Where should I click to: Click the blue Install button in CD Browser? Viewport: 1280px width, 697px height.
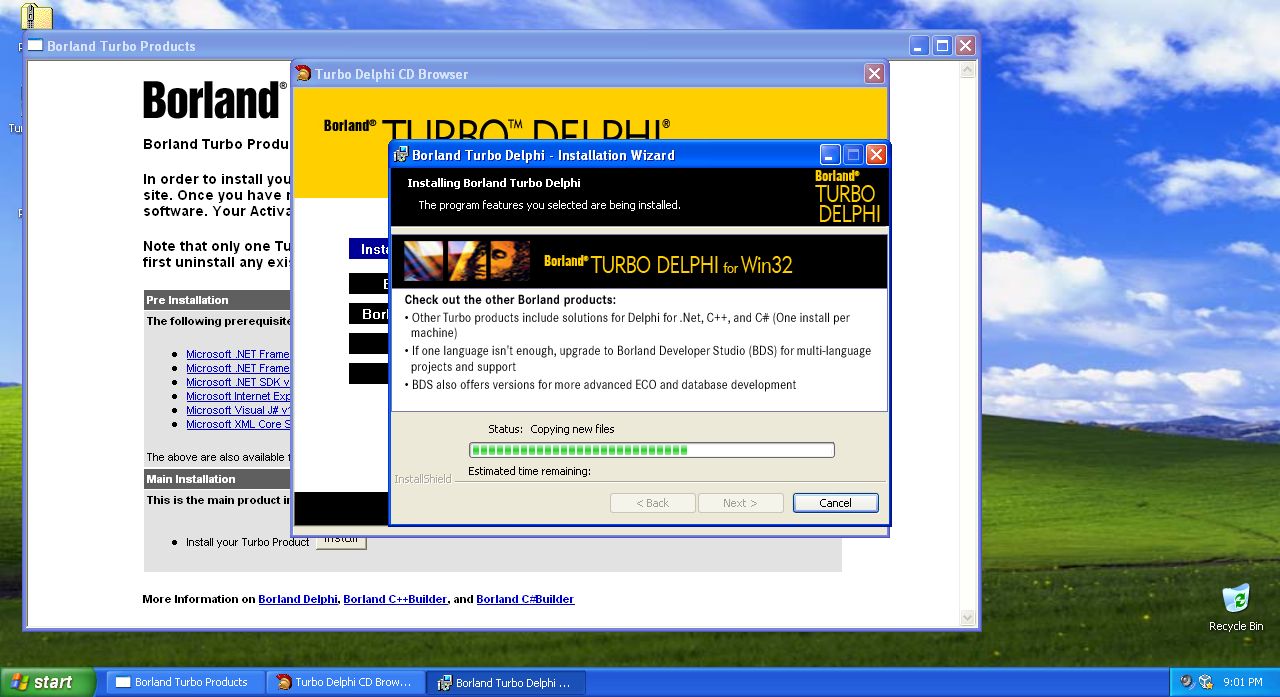pos(369,249)
